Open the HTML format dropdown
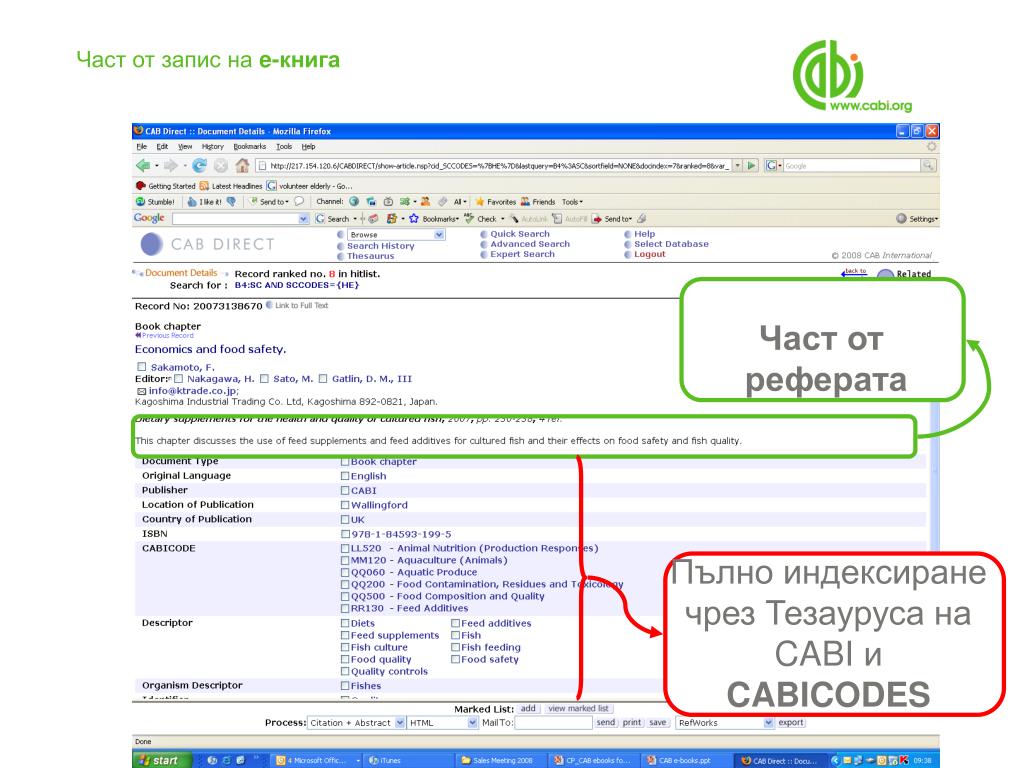 443,723
